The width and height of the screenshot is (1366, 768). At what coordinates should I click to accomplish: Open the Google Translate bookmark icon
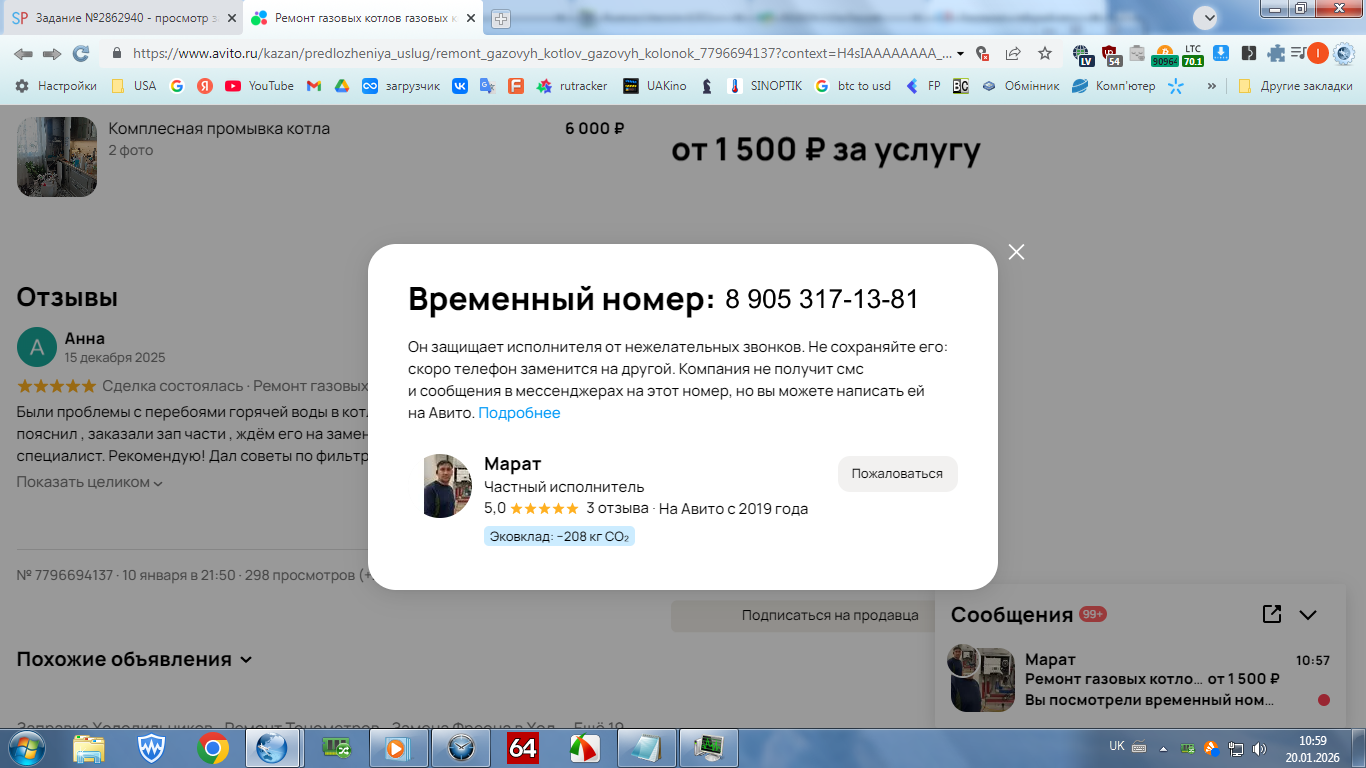coord(487,86)
